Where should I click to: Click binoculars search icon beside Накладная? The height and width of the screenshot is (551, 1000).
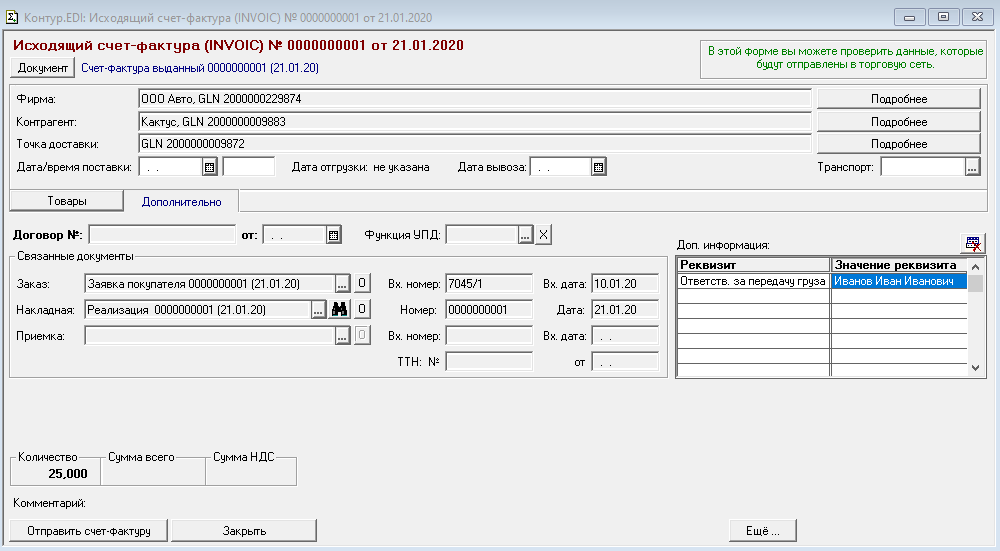tap(340, 310)
